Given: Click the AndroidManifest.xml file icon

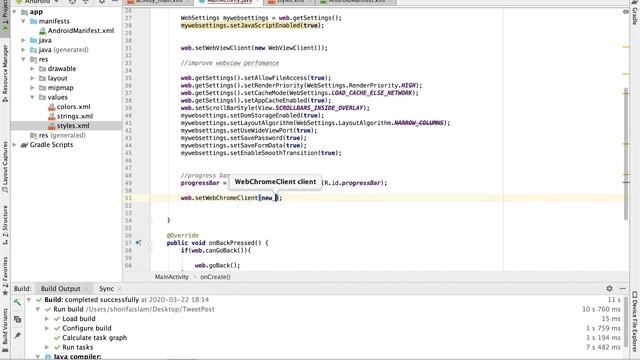Looking at the screenshot, I should tap(42, 31).
